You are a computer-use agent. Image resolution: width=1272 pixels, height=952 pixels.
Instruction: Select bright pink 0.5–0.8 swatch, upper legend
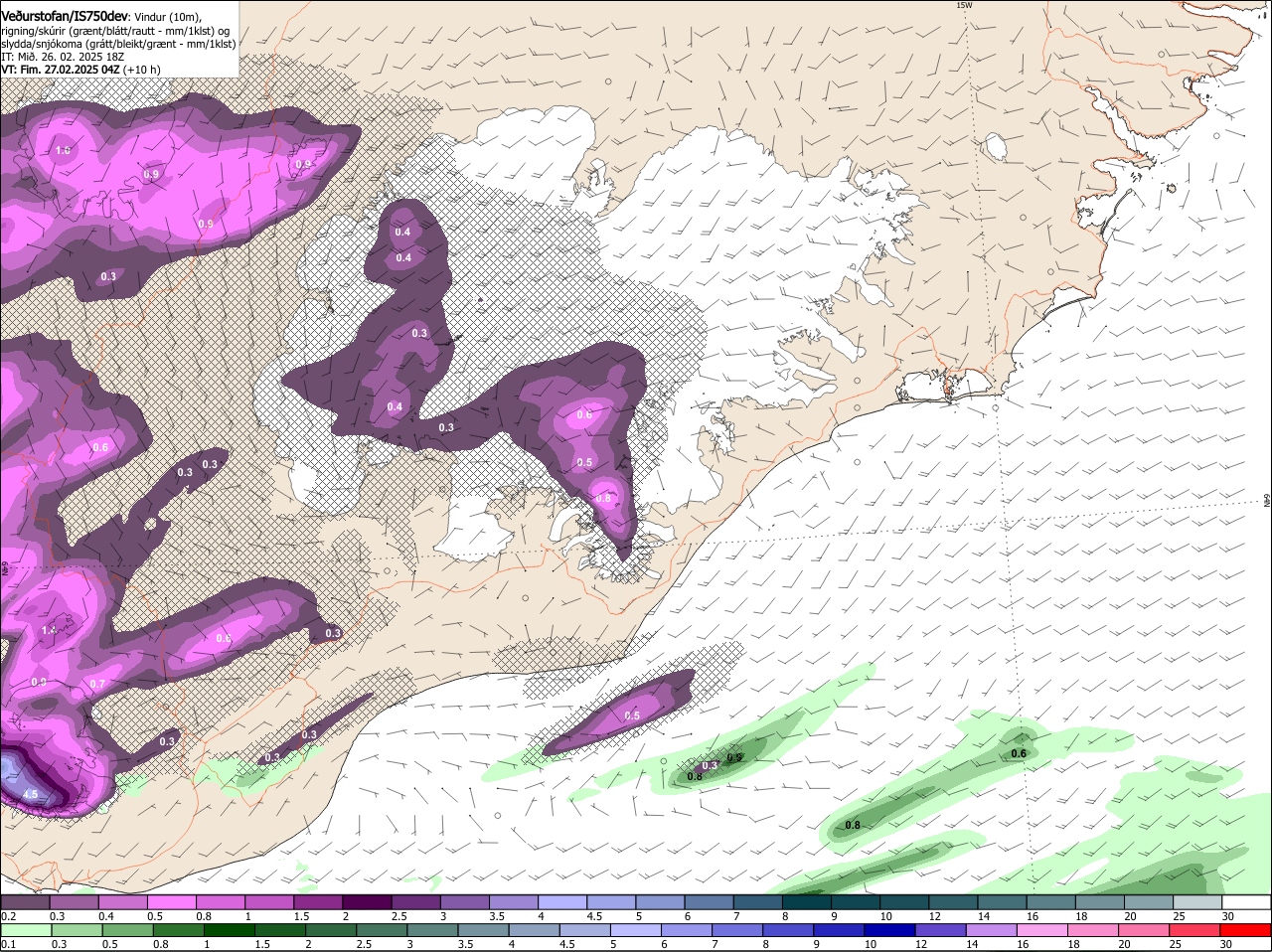coord(172,902)
